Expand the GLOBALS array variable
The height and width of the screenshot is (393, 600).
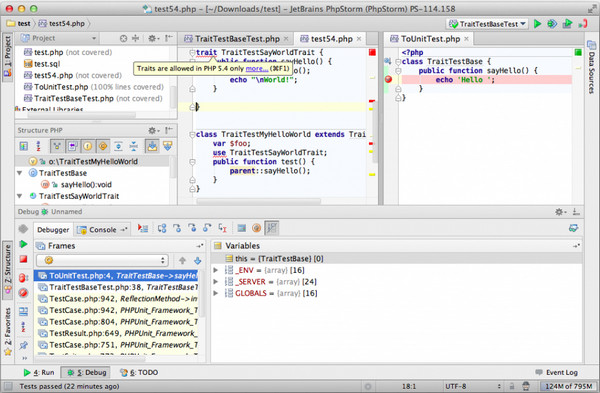215,293
